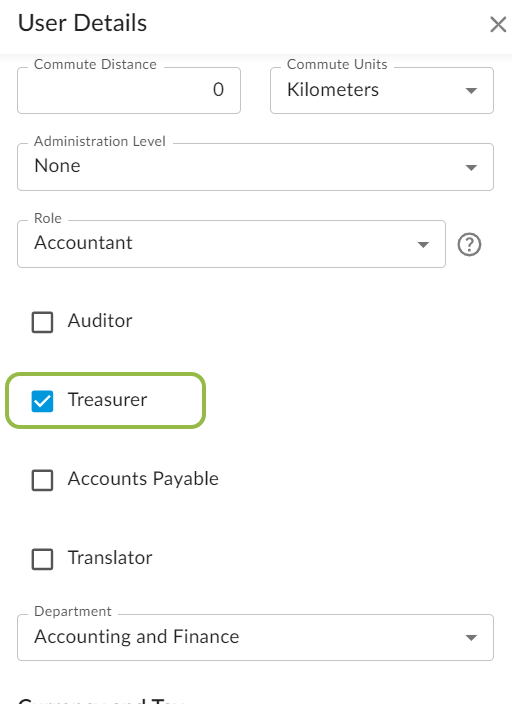Click the Auditor label text
The width and height of the screenshot is (512, 704).
[100, 321]
